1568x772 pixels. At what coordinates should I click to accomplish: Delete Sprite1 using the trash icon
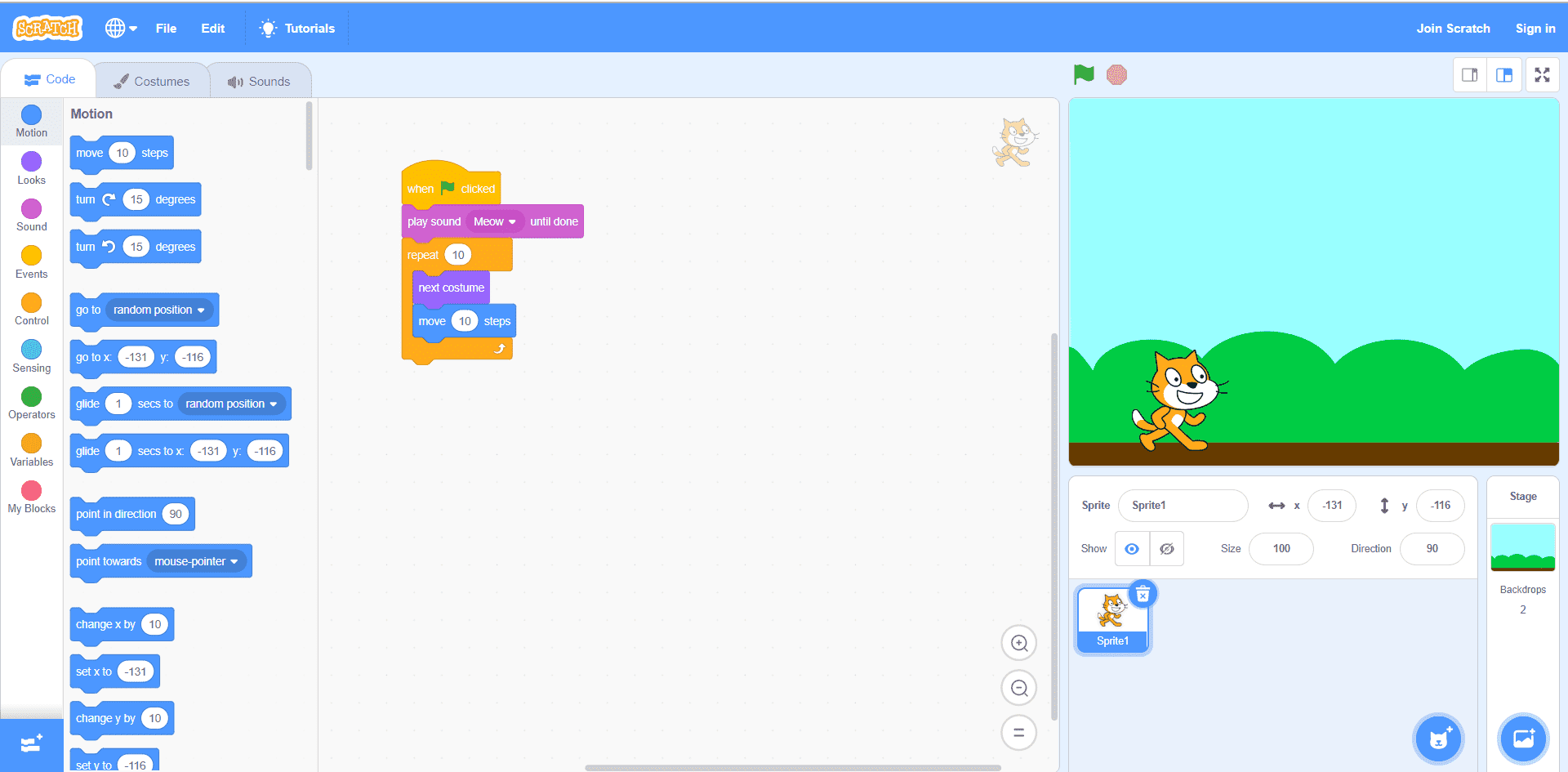[x=1143, y=594]
